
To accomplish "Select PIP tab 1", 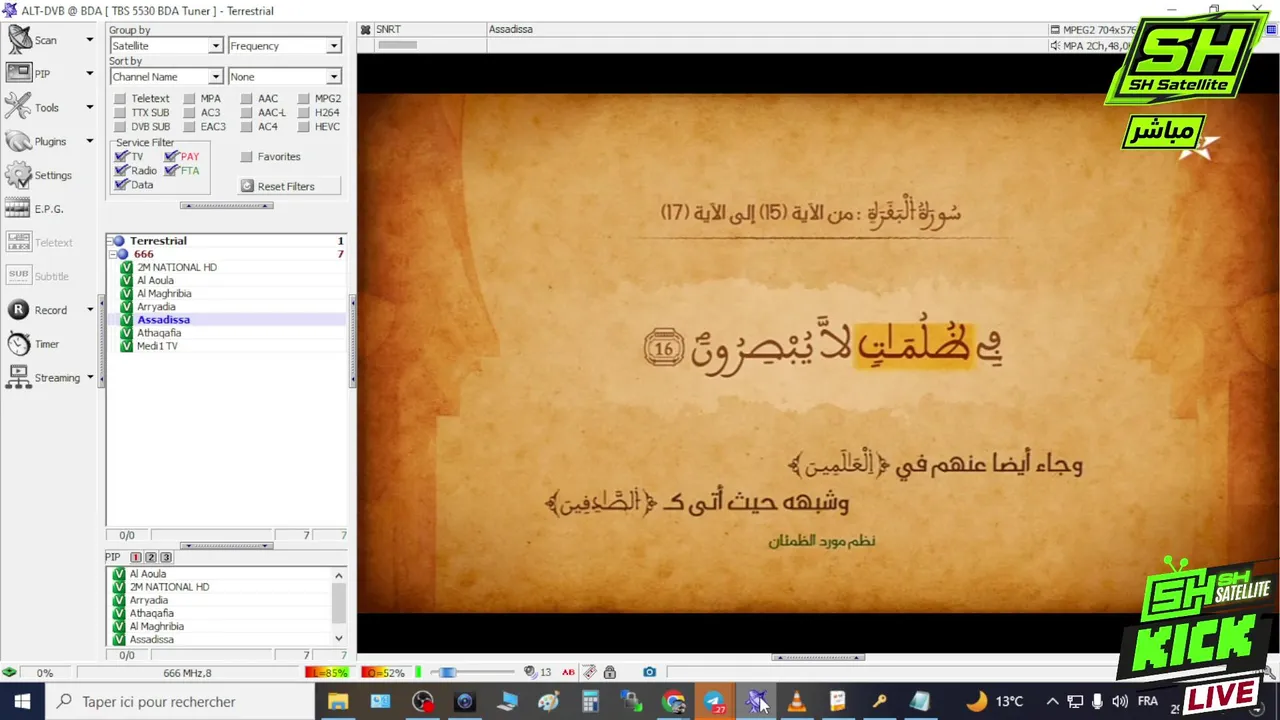I will pos(136,557).
